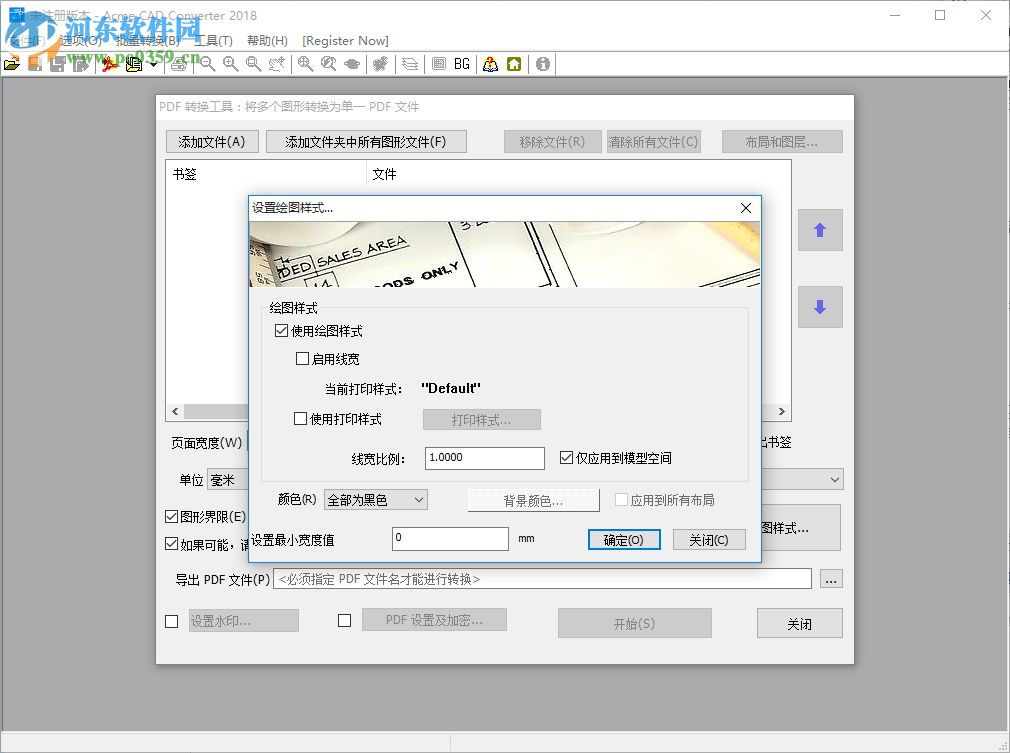Image resolution: width=1010 pixels, height=753 pixels.
Task: Click the 线宽比例 input field
Action: click(484, 457)
